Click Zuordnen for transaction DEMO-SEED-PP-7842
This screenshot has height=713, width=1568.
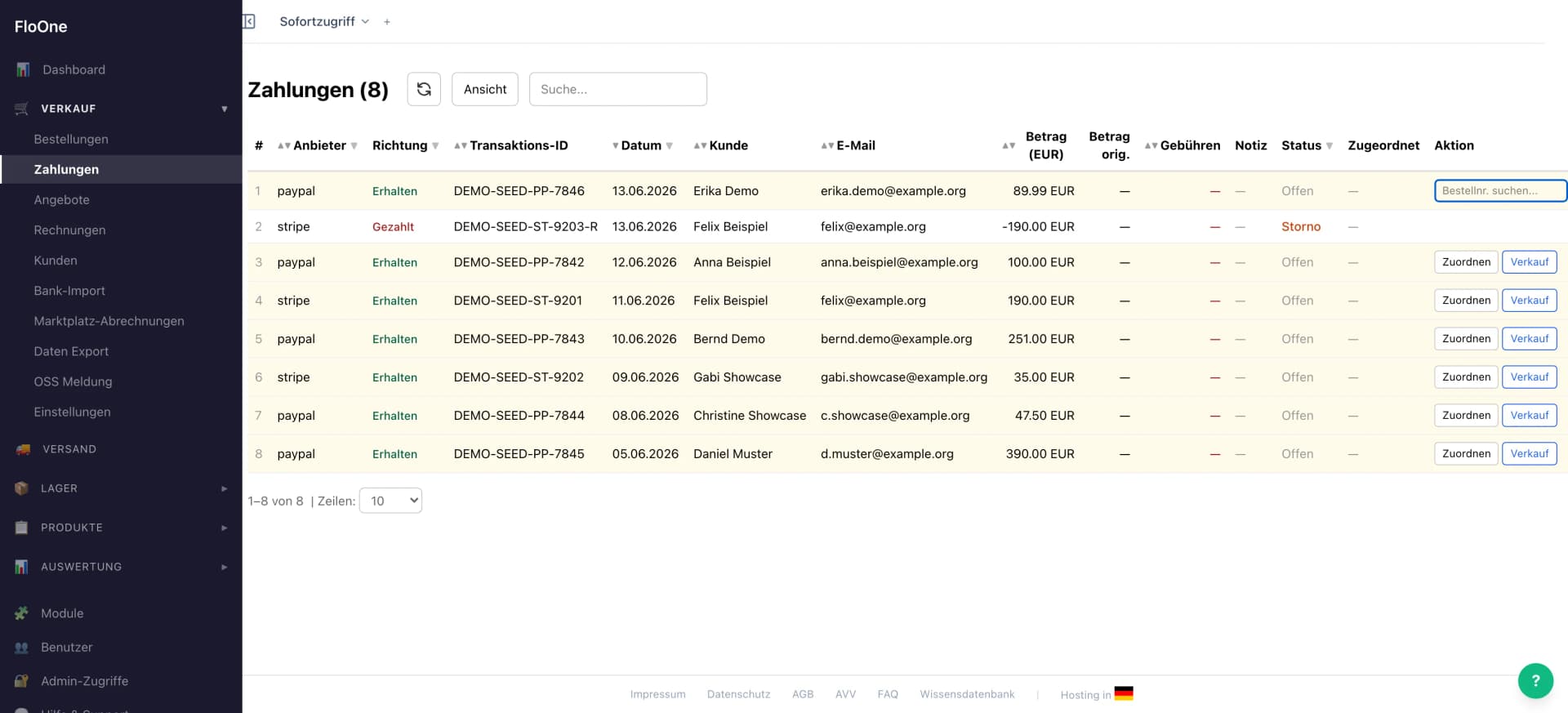[1466, 262]
